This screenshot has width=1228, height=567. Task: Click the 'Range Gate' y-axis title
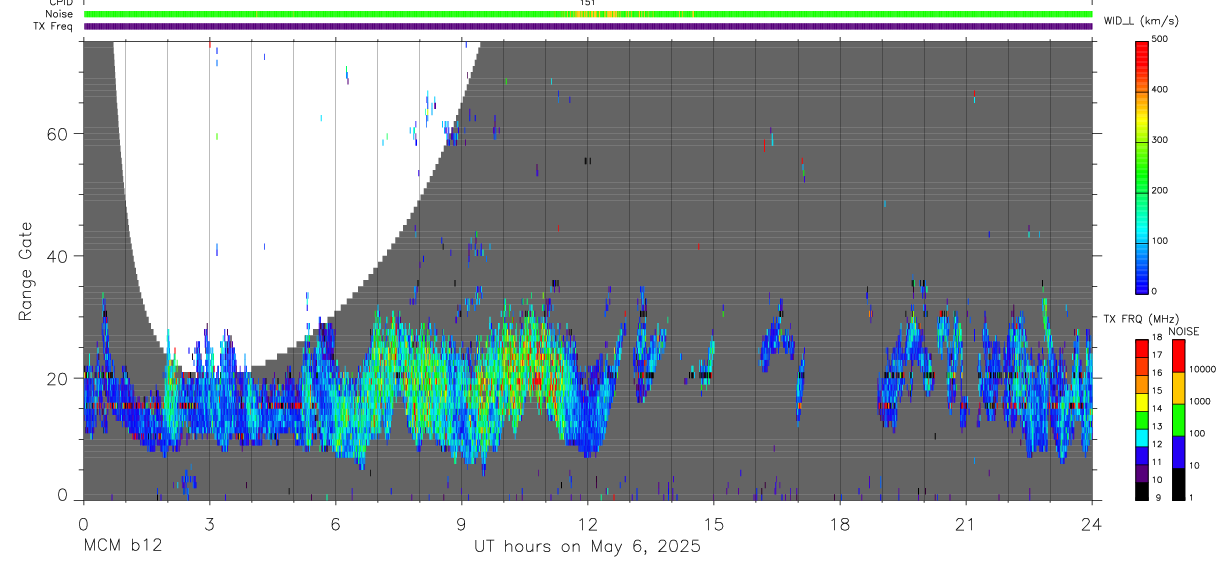tap(26, 271)
